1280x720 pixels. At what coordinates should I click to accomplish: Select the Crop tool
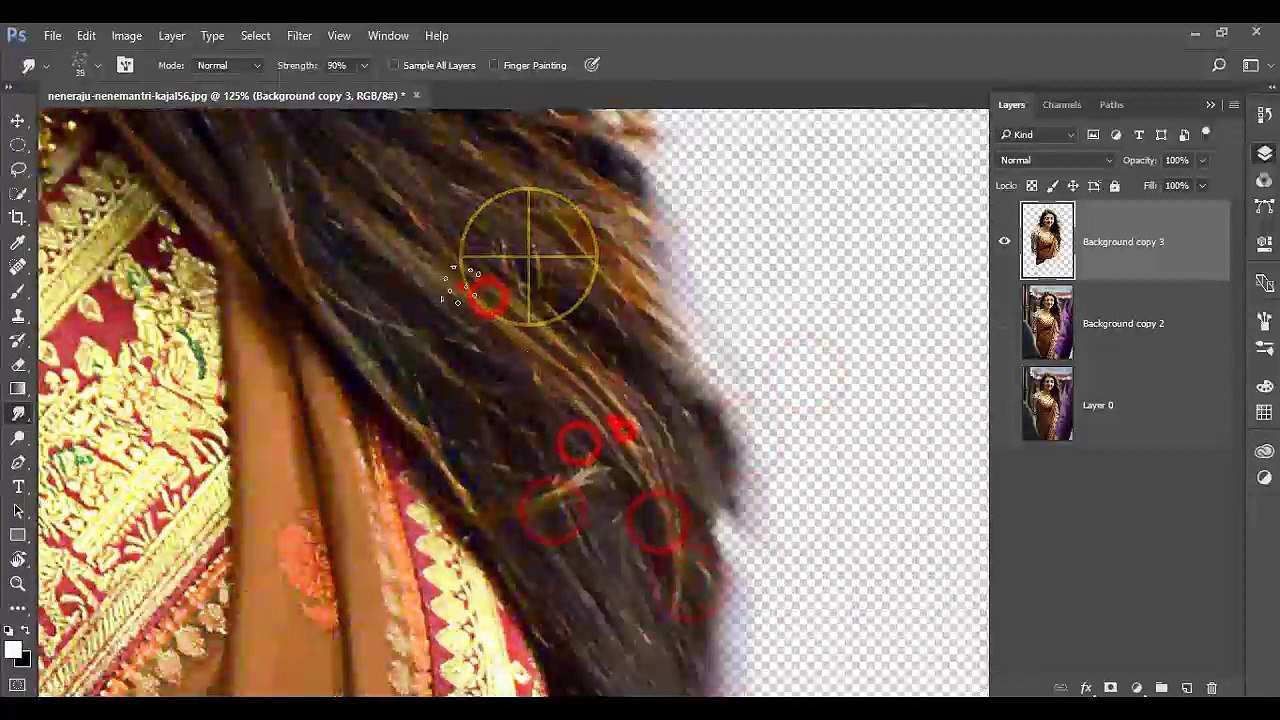click(18, 218)
